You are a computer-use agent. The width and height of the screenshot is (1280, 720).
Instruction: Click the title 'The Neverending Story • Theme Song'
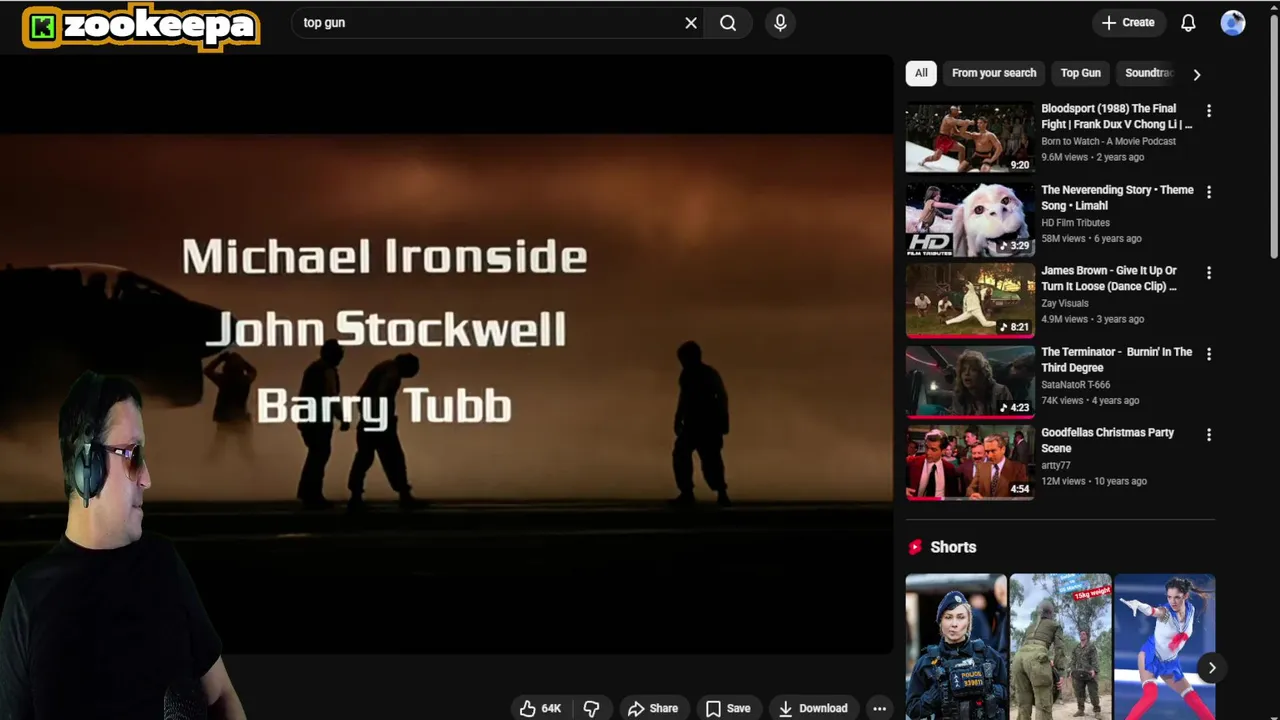click(x=1117, y=197)
